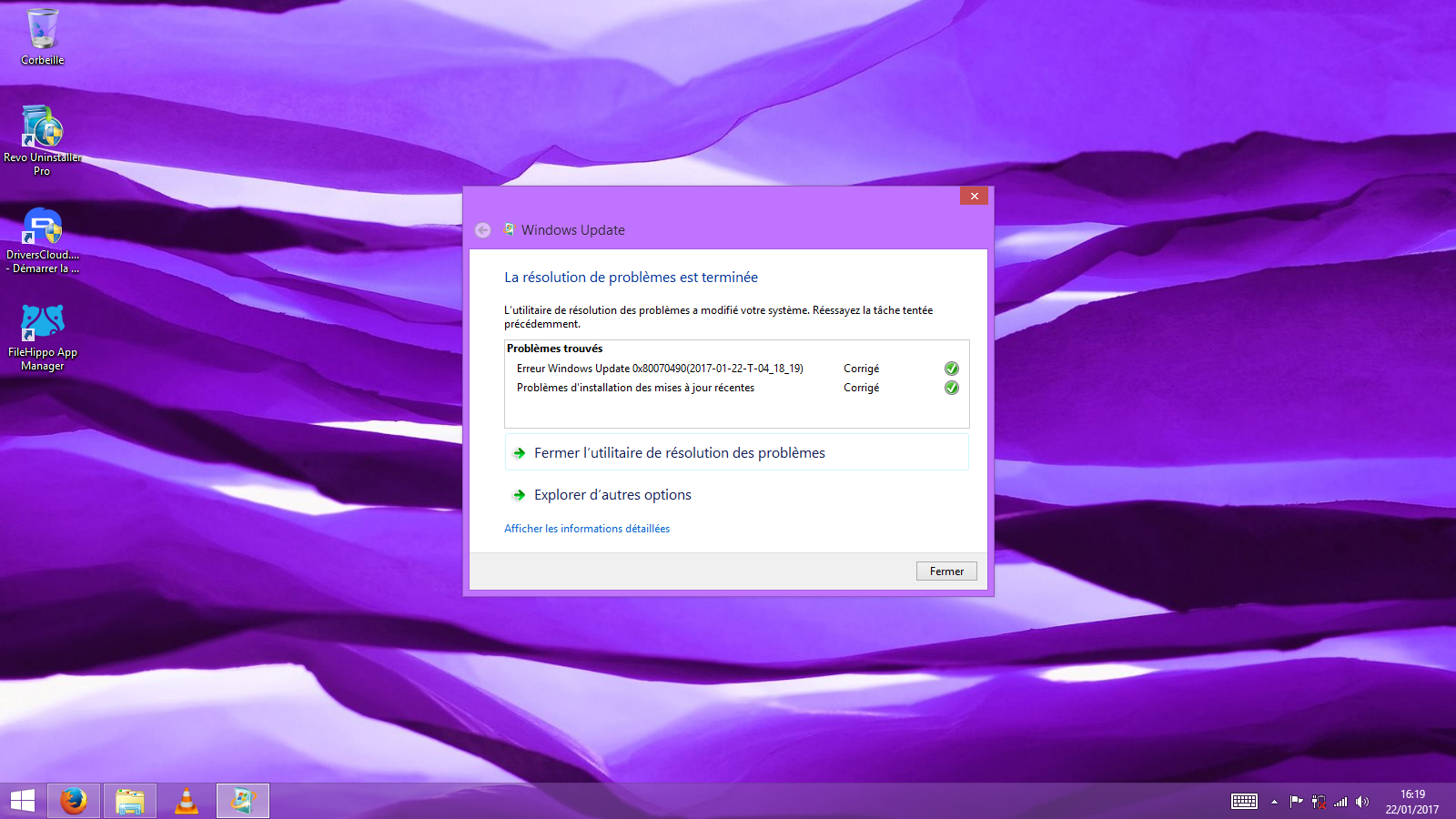Click the network status tray icon
Screen dimensions: 1456x819
[1319, 802]
